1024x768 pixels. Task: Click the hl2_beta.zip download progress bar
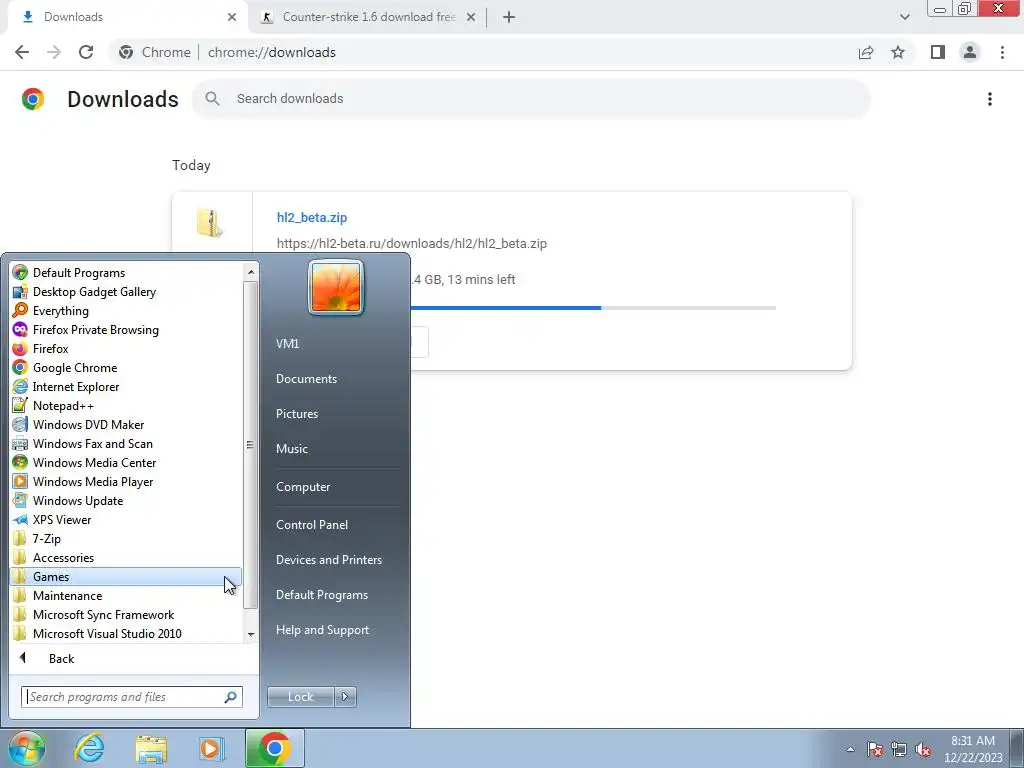[593, 308]
